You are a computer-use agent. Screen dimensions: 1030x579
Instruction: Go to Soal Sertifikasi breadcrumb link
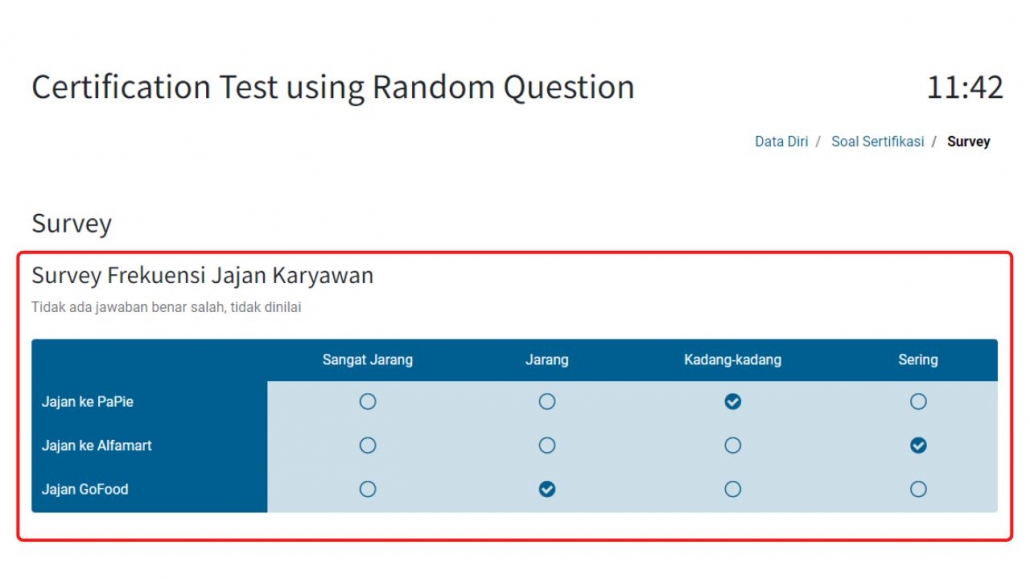[878, 141]
